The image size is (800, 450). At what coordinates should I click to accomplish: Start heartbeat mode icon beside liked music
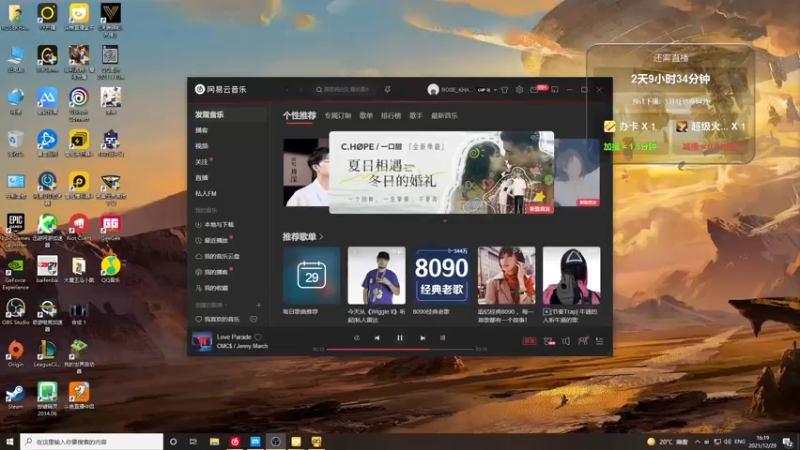point(254,319)
